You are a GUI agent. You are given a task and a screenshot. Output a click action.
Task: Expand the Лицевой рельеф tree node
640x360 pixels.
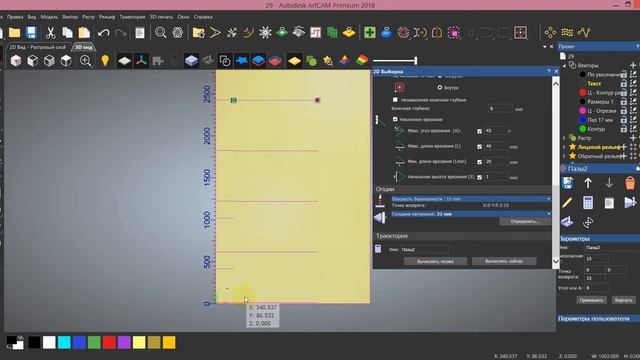(565, 147)
